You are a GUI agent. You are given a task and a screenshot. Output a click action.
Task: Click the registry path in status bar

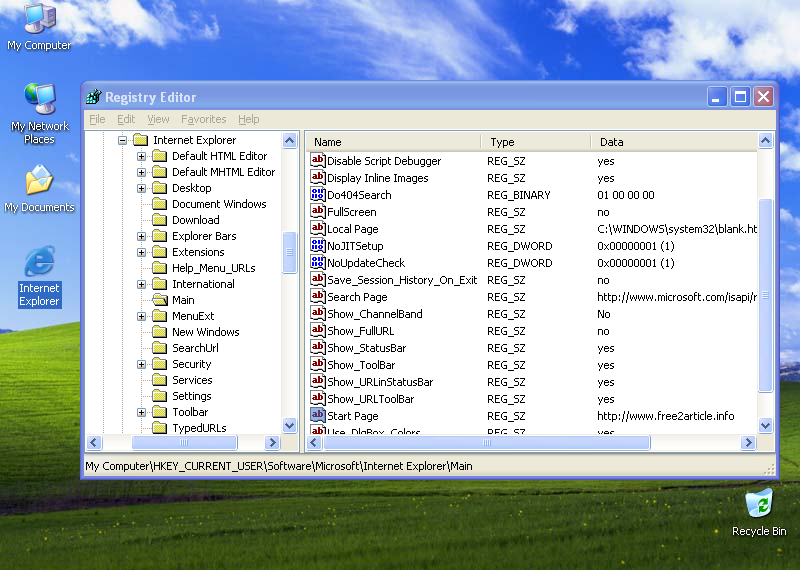pos(279,466)
